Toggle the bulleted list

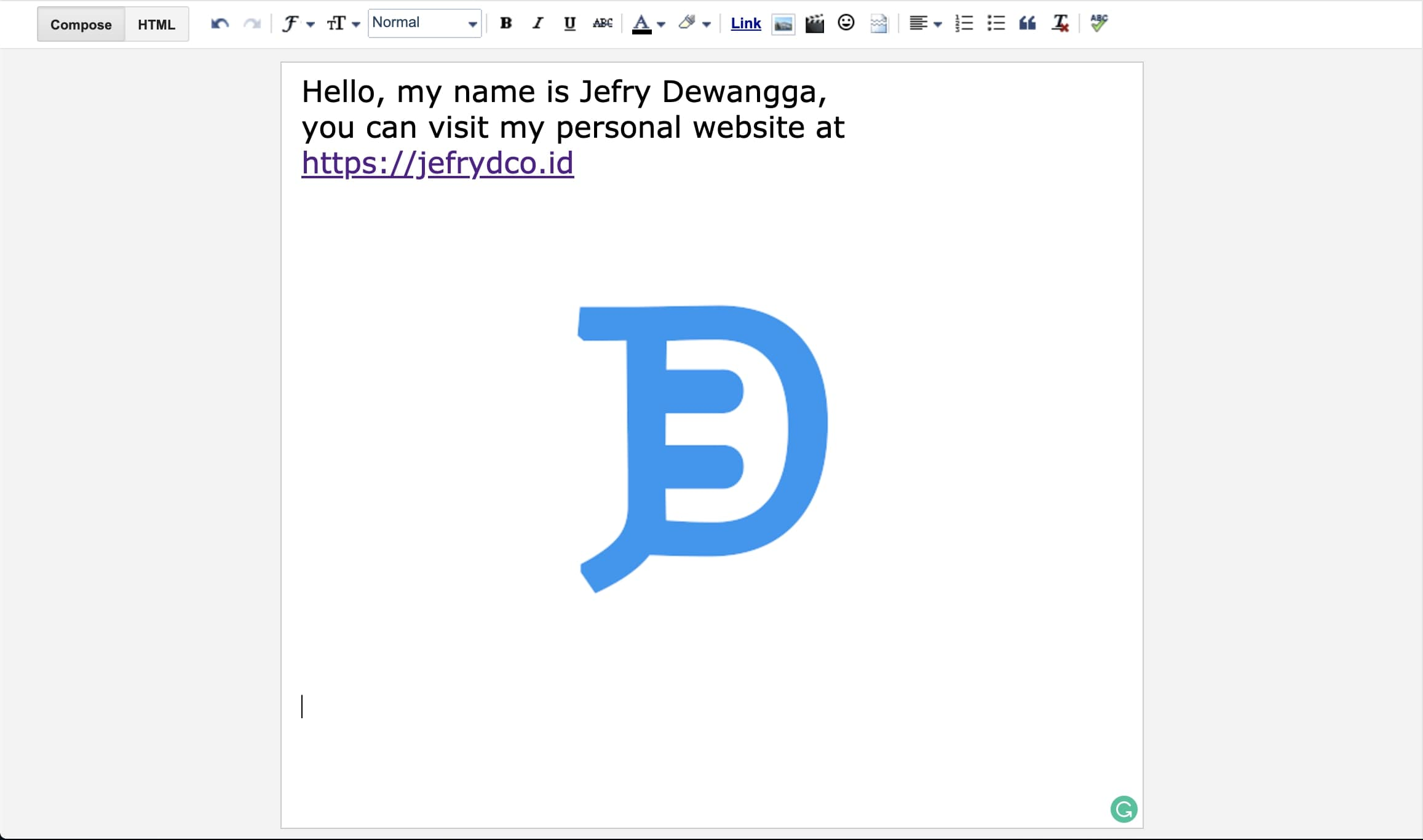click(x=996, y=23)
